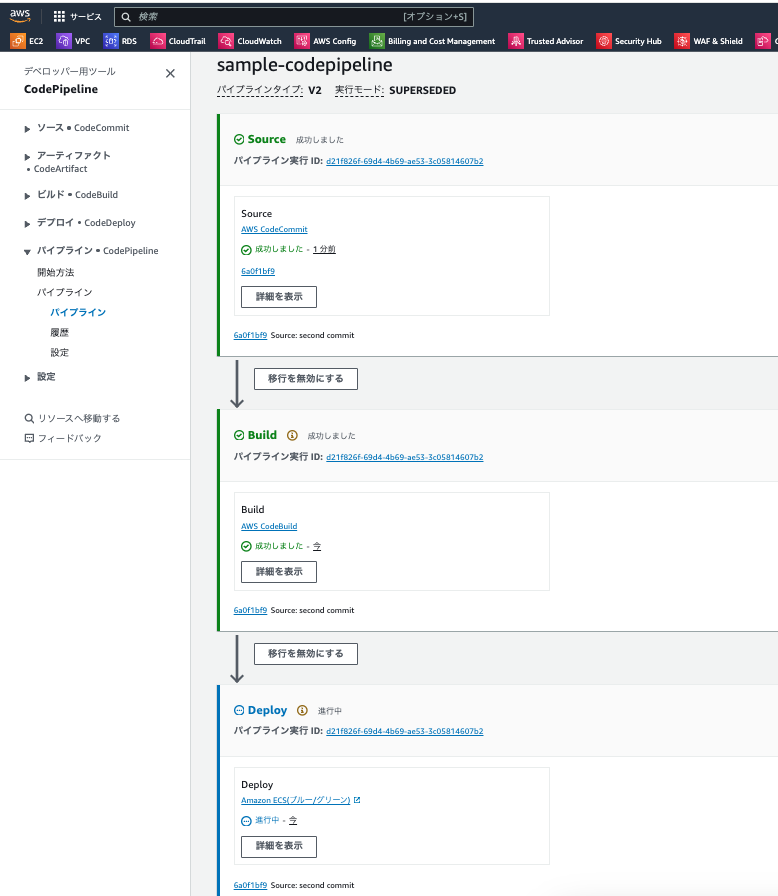
Task: Open 履歴 in the sidebar
Action: [x=59, y=333]
